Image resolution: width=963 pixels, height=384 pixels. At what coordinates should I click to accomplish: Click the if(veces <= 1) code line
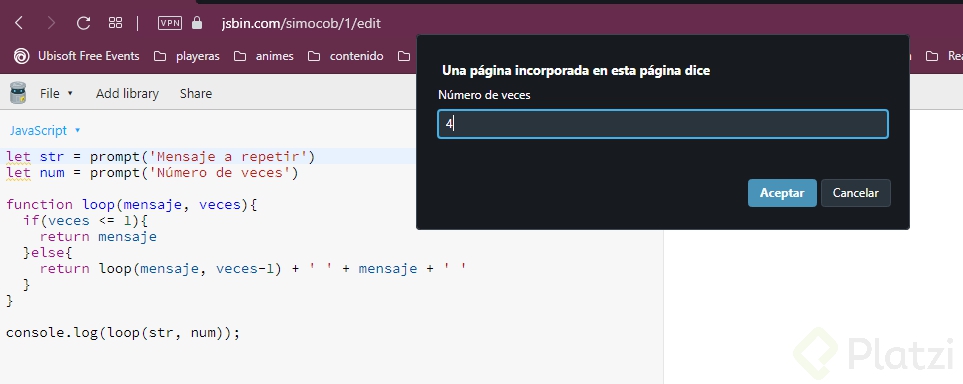[85, 221]
